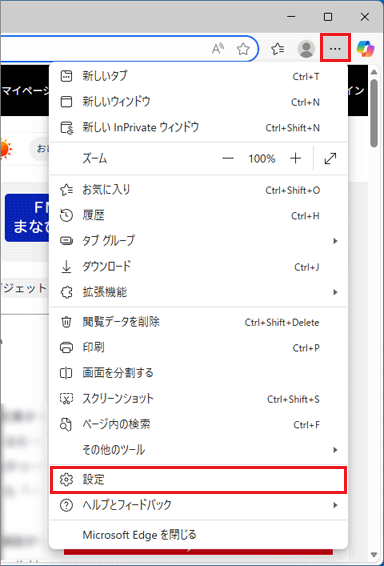Enter full screen using zoom row arrow icon
The image size is (384, 566).
(x=330, y=158)
